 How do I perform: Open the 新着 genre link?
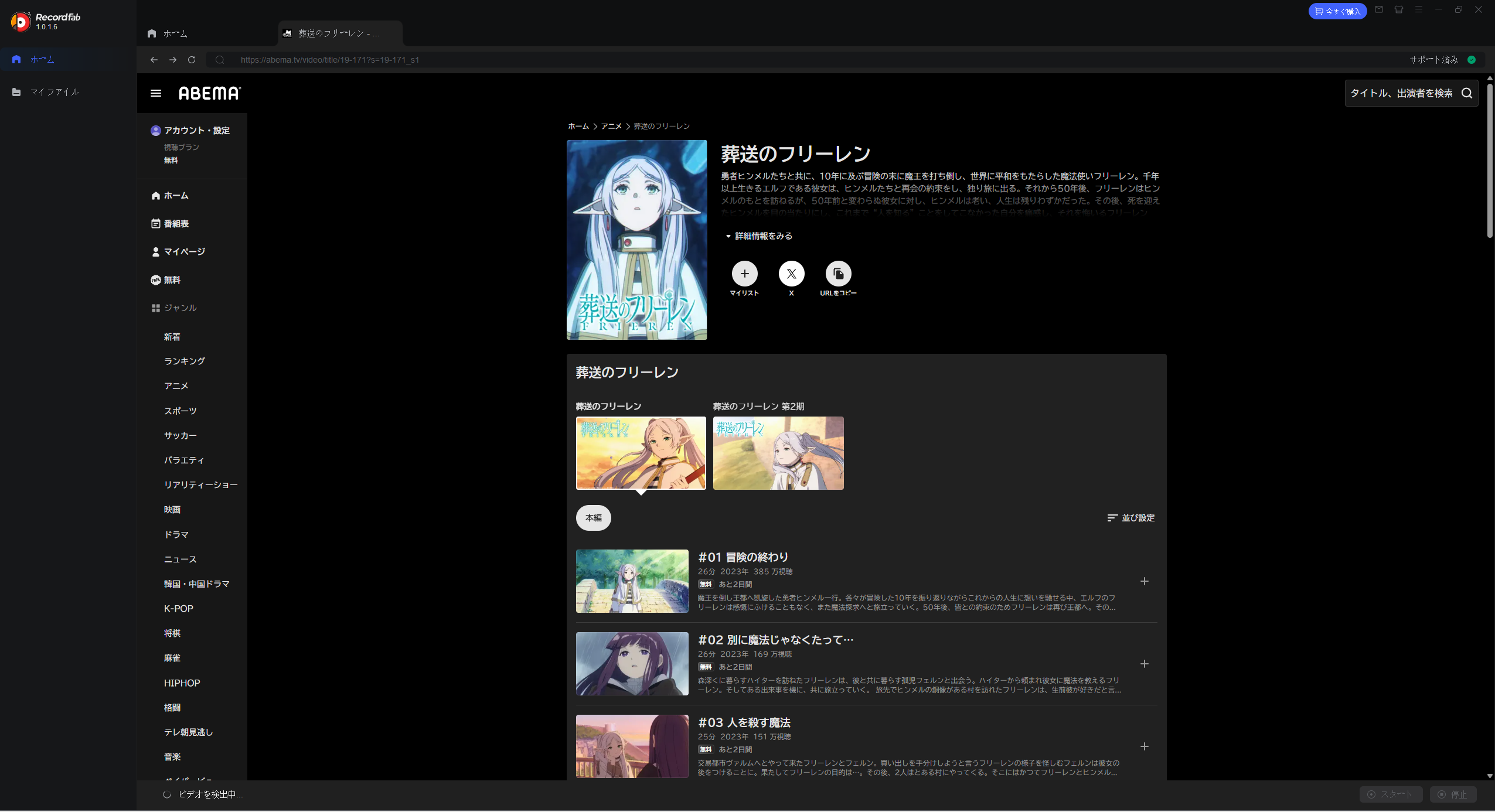[x=172, y=337]
